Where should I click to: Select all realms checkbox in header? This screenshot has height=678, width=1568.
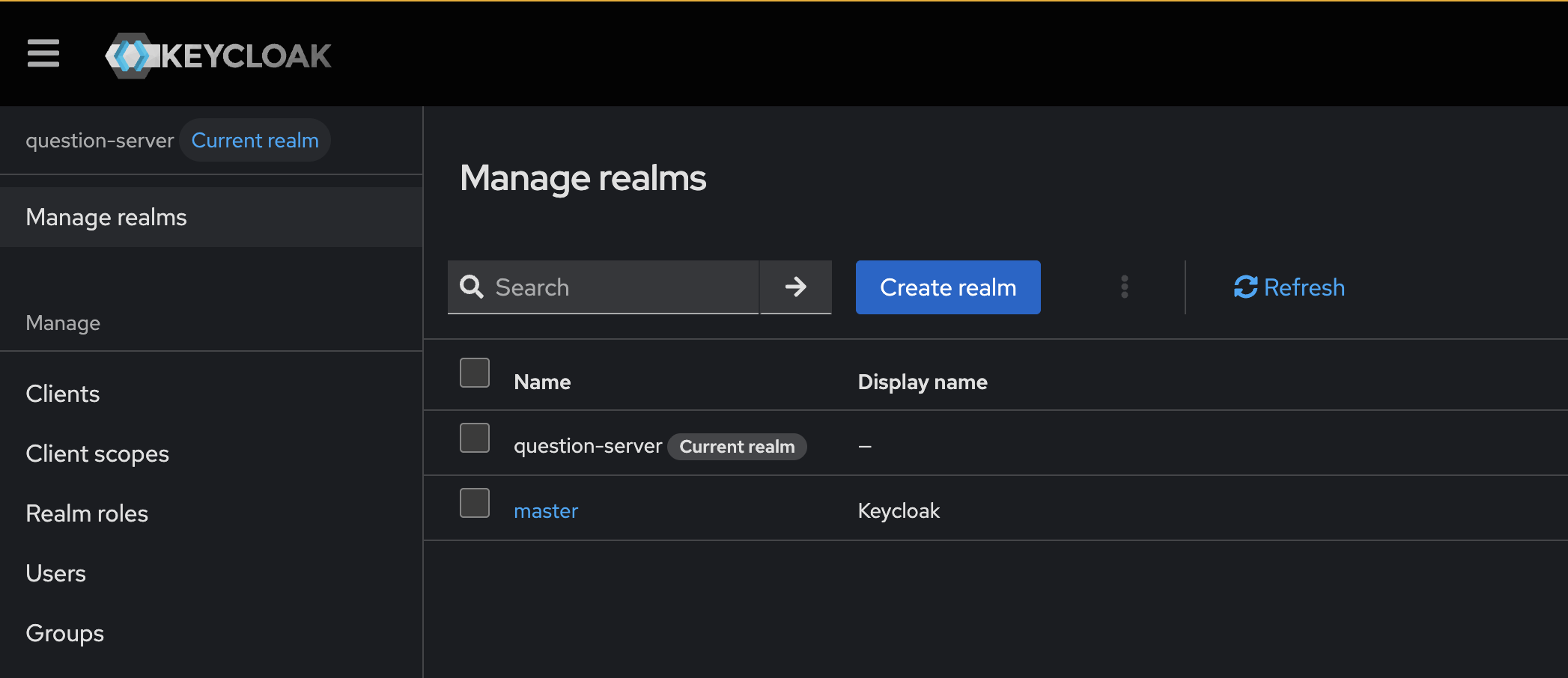point(475,373)
